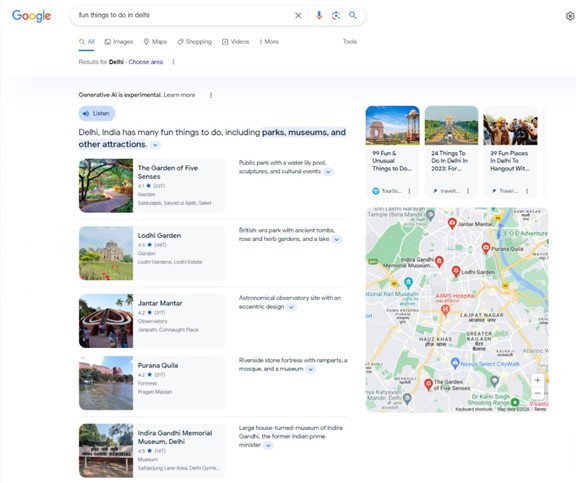Open Google Lens image search icon
Screen dimensions: 576x483
(336, 15)
